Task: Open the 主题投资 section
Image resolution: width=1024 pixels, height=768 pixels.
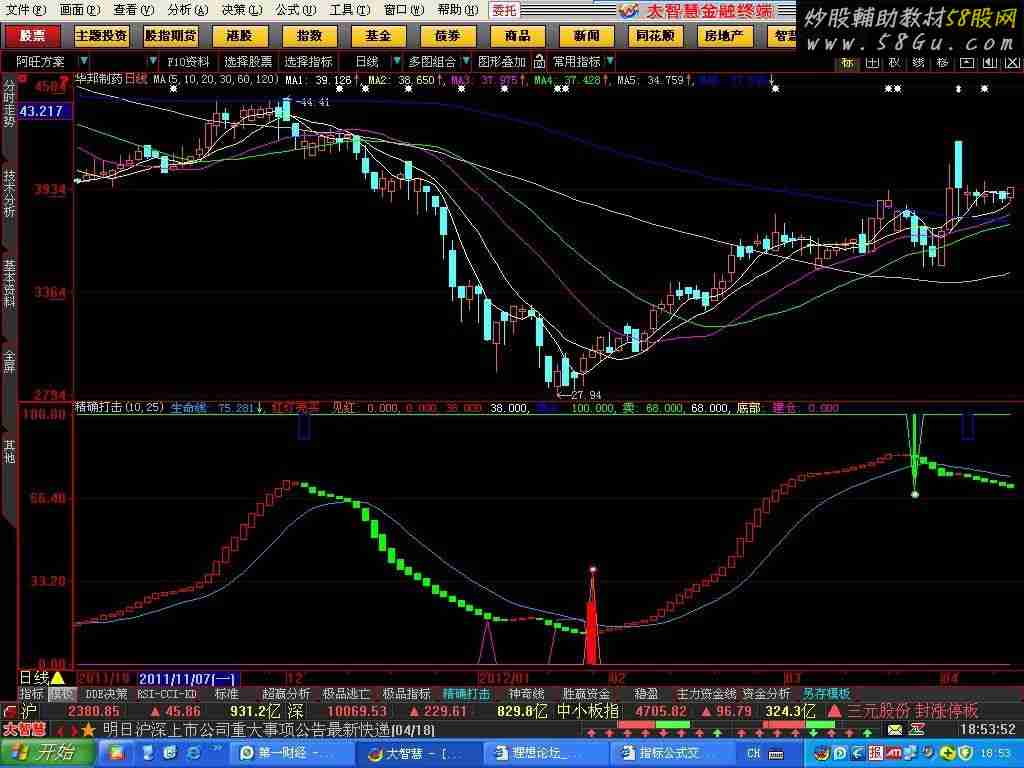Action: tap(101, 36)
